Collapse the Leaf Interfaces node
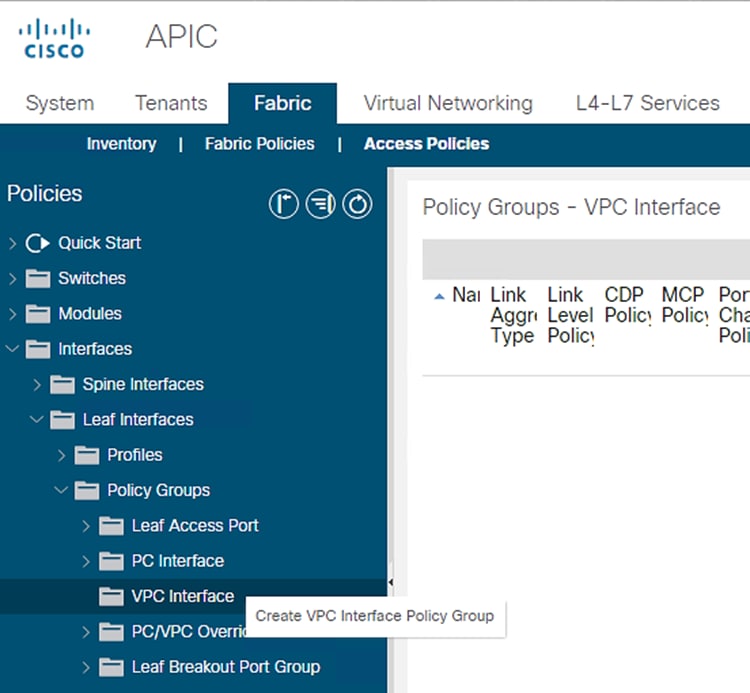Screen dimensions: 750x693 click(x=37, y=420)
